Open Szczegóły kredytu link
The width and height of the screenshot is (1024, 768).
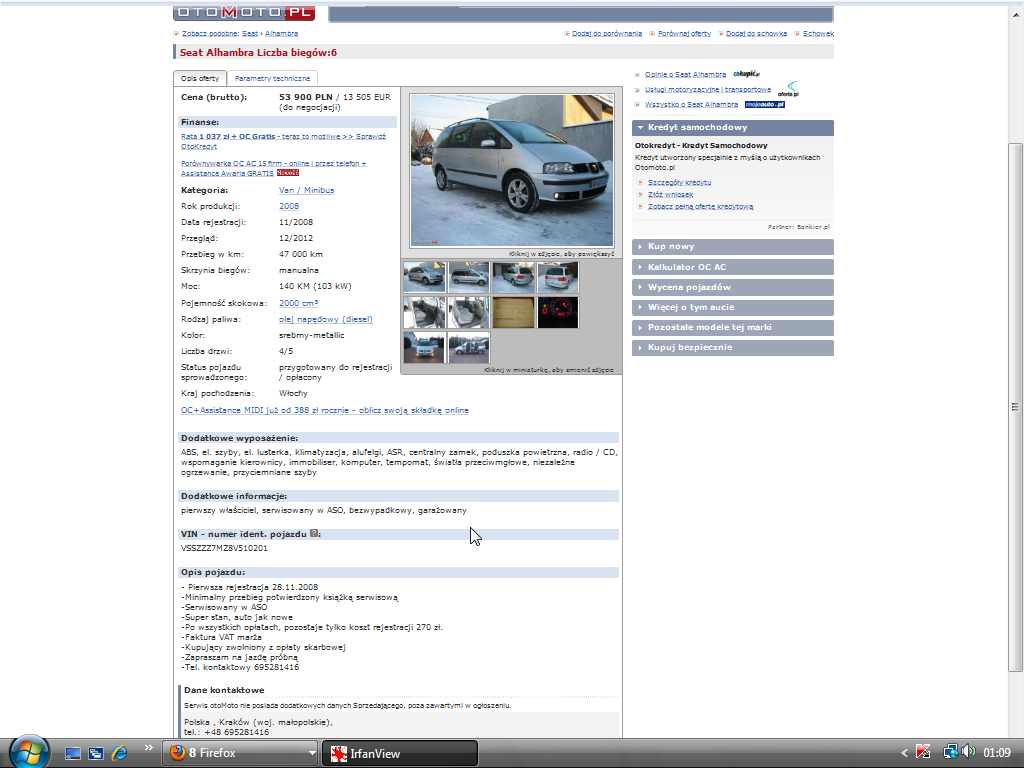[679, 182]
